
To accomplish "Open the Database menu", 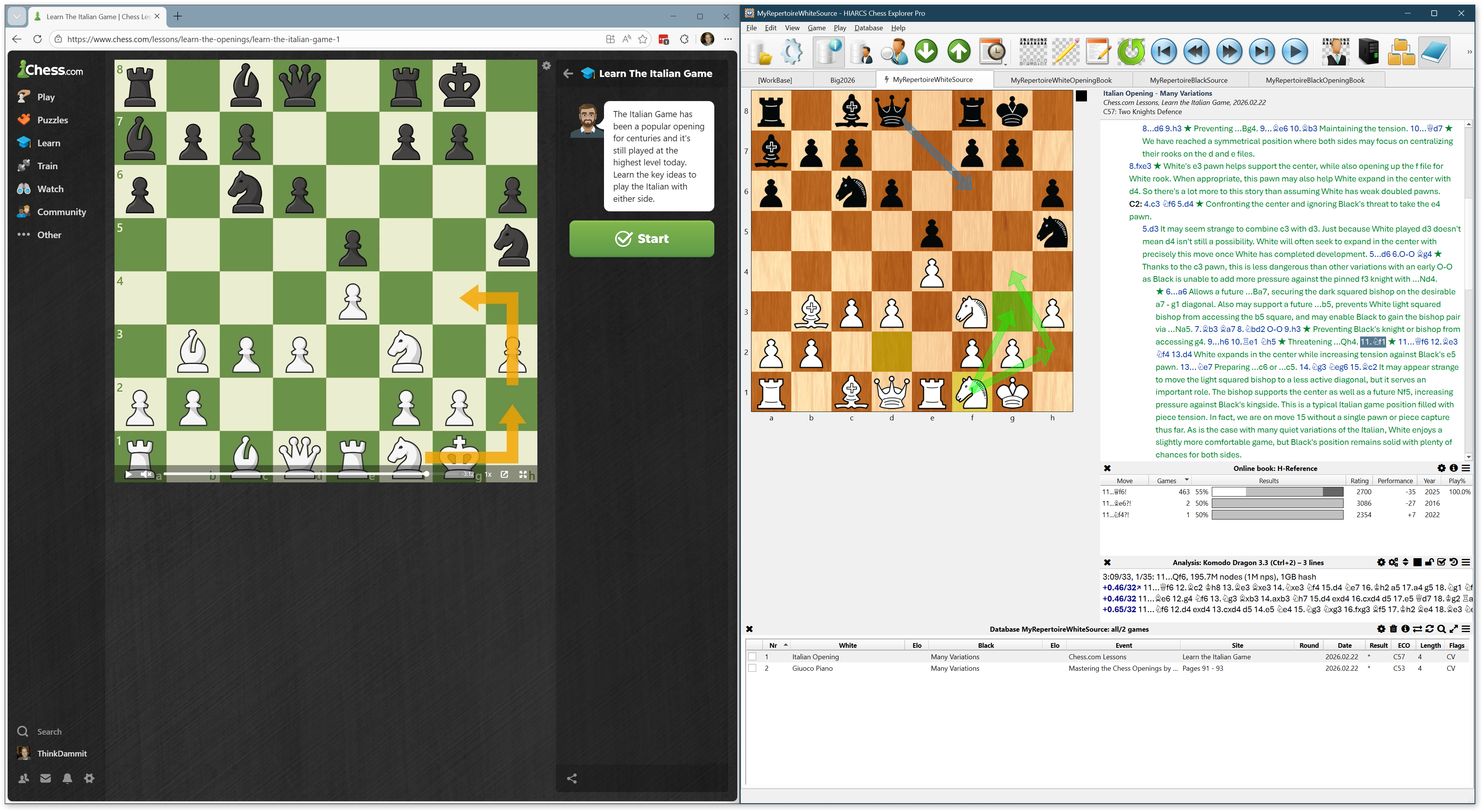I will click(868, 28).
